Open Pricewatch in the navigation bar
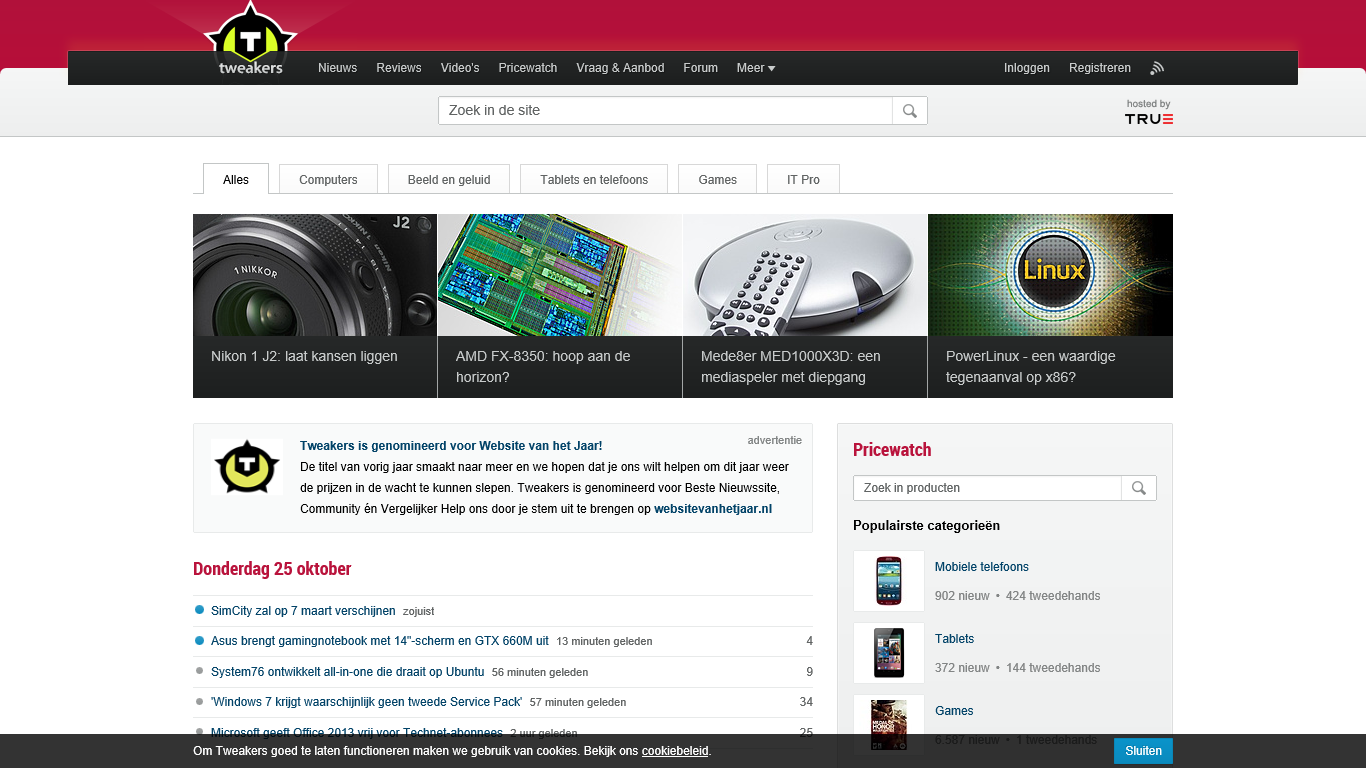Viewport: 1366px width, 768px height. 528,68
